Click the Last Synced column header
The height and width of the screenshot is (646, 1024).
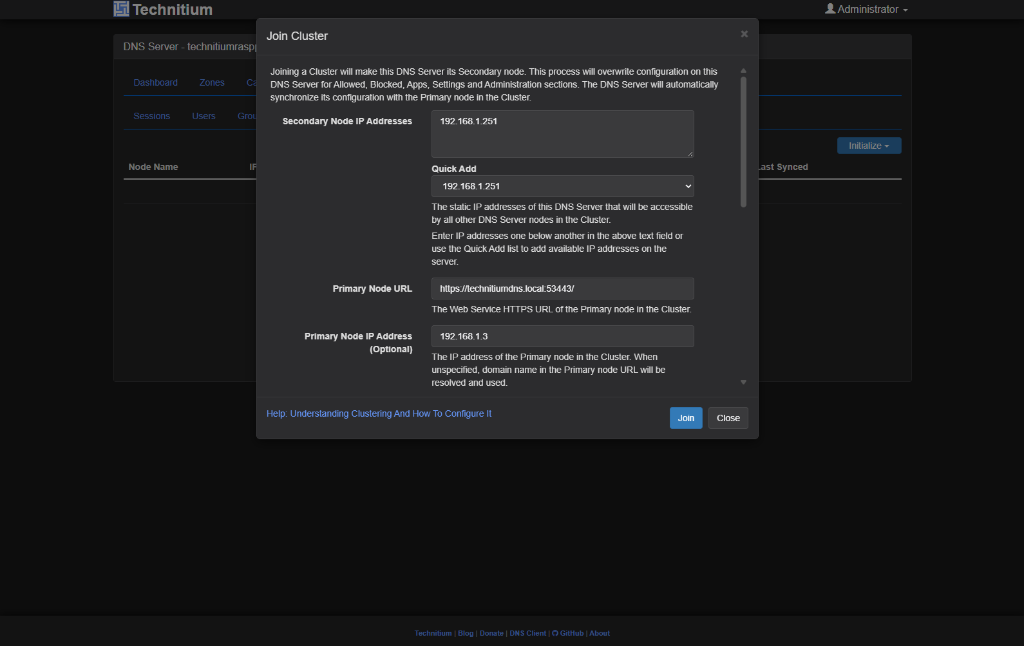782,167
